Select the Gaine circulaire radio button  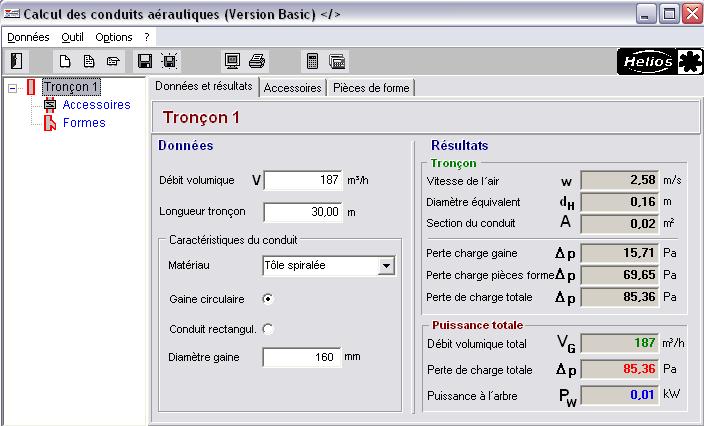pyautogui.click(x=268, y=299)
